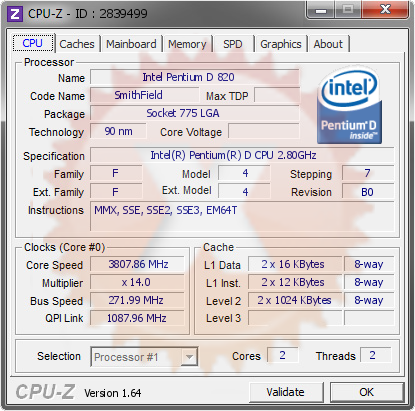The height and width of the screenshot is (411, 415).
Task: Click the 'Clocks (Core #0)' group label
Action: pos(64,247)
